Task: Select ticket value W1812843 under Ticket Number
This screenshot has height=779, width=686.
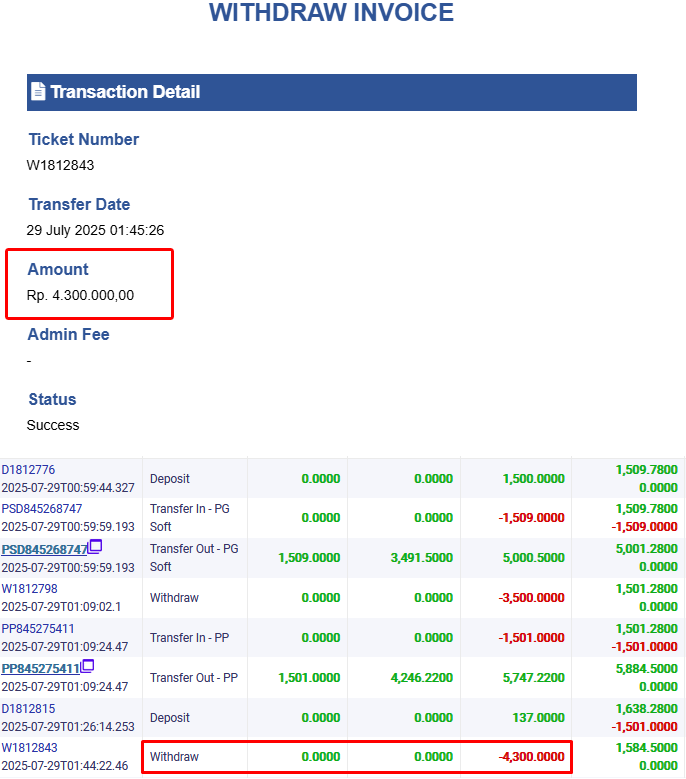Action: pyautogui.click(x=60, y=165)
